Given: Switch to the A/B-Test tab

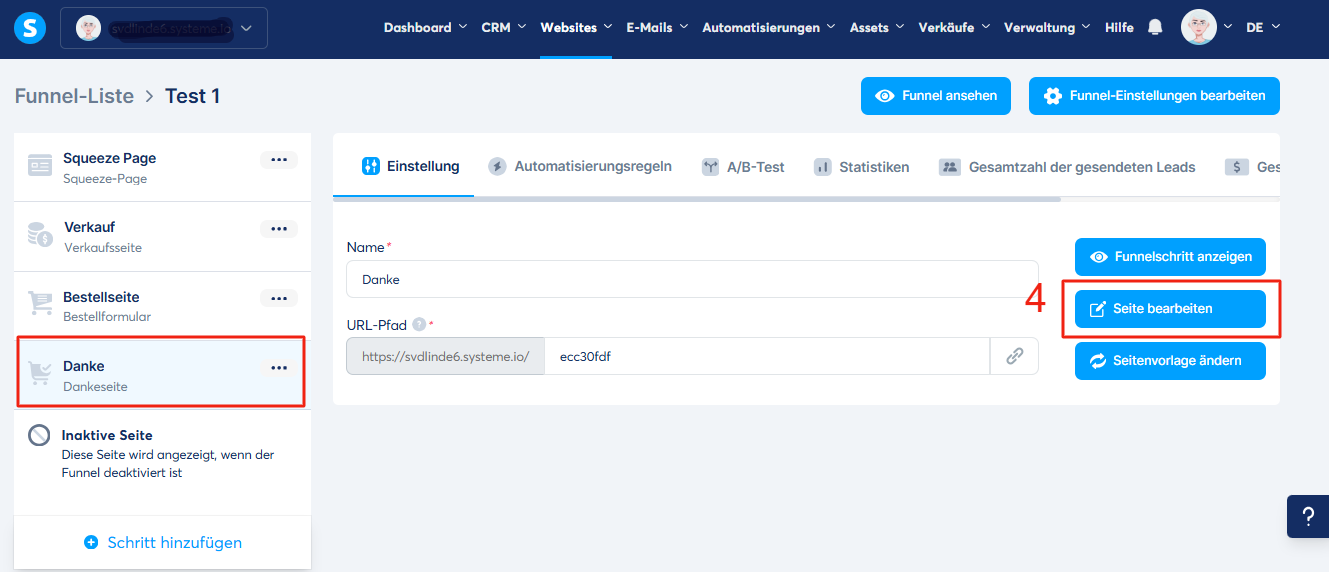Looking at the screenshot, I should tap(743, 167).
